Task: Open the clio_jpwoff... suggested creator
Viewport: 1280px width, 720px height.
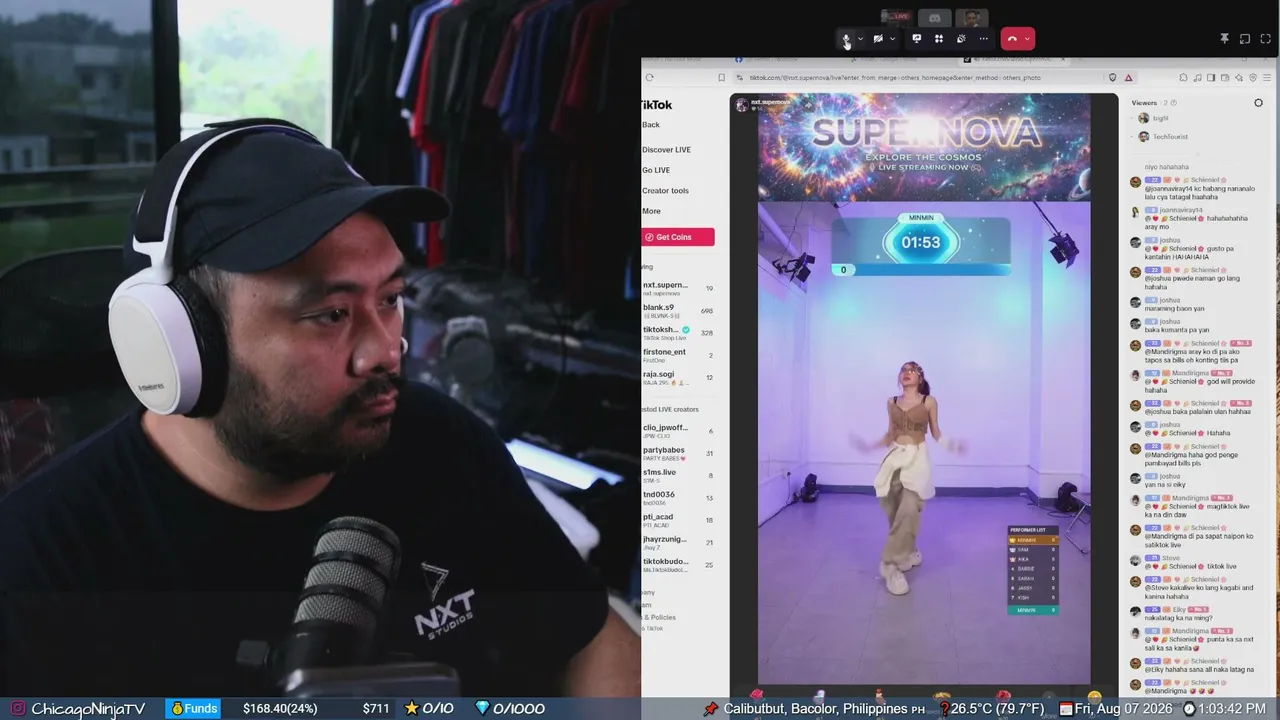Action: 678,431
